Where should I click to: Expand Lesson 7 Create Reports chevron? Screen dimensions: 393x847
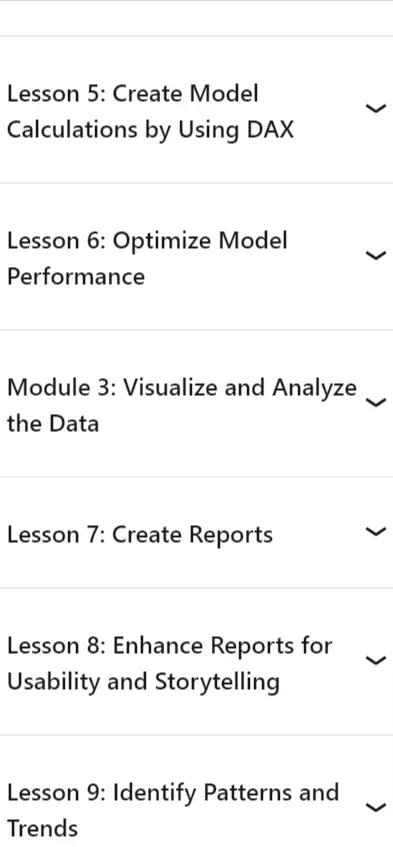click(376, 532)
